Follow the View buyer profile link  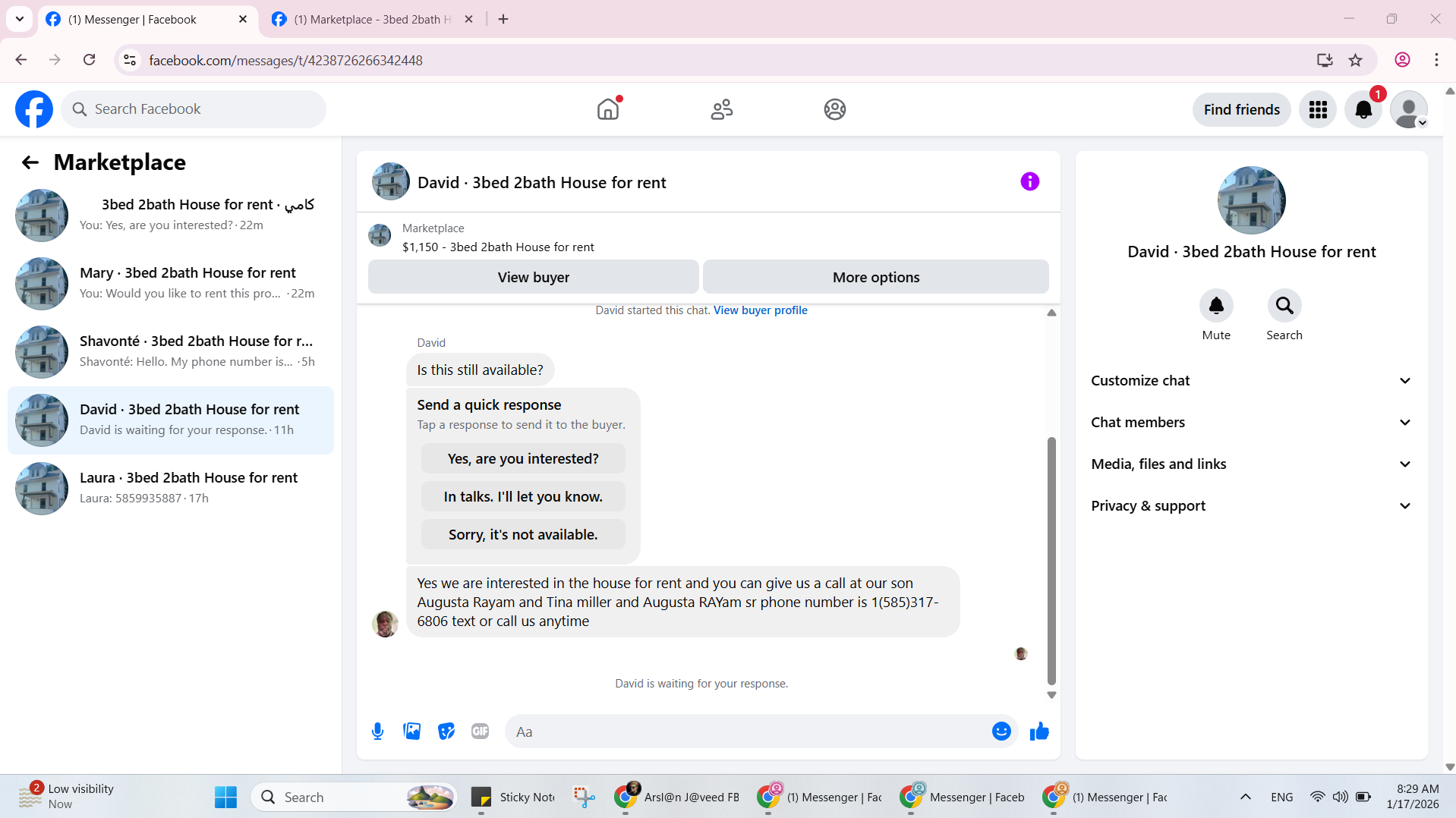[760, 310]
